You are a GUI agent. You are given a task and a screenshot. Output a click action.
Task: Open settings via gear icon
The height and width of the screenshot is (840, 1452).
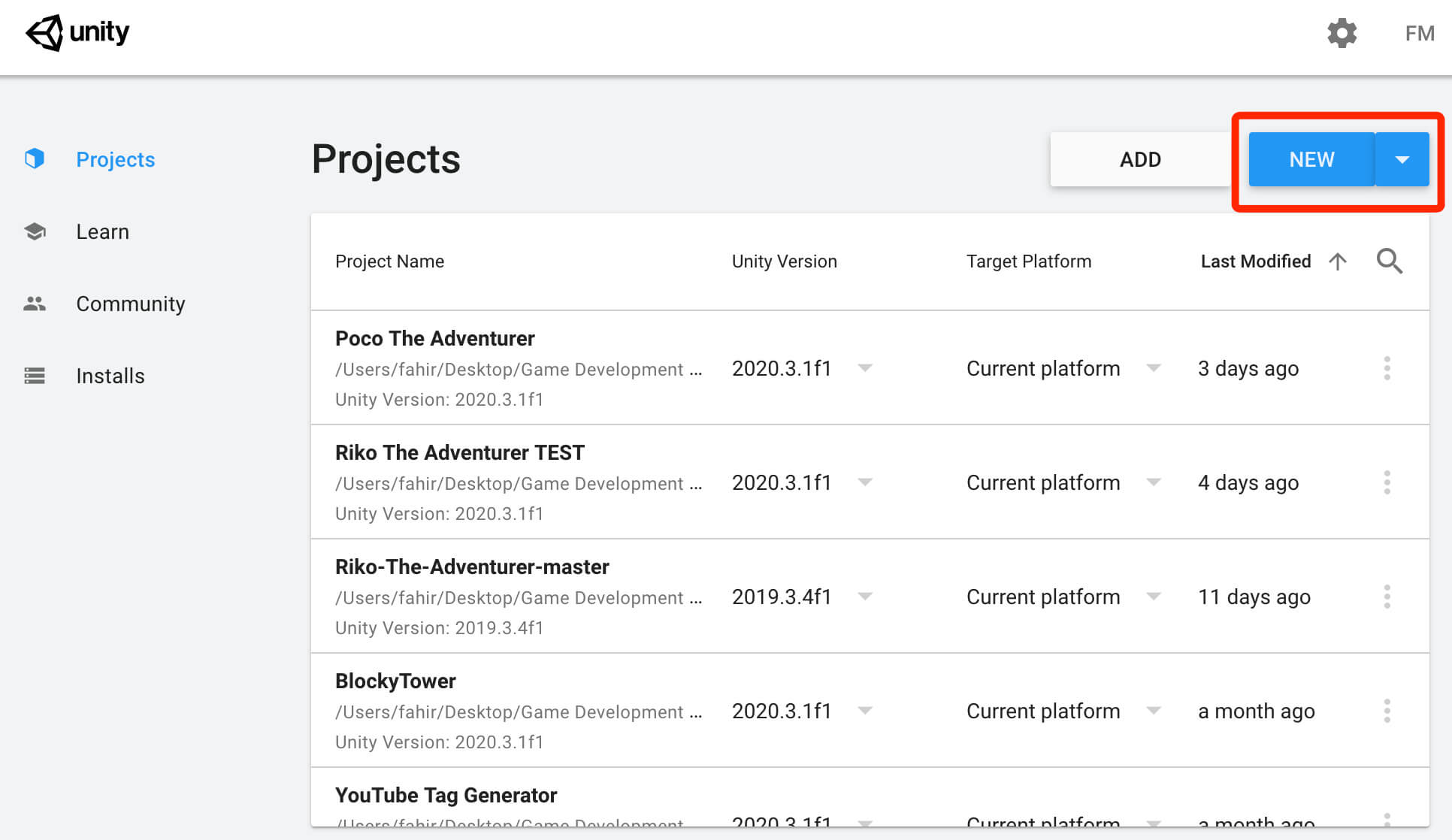point(1342,33)
